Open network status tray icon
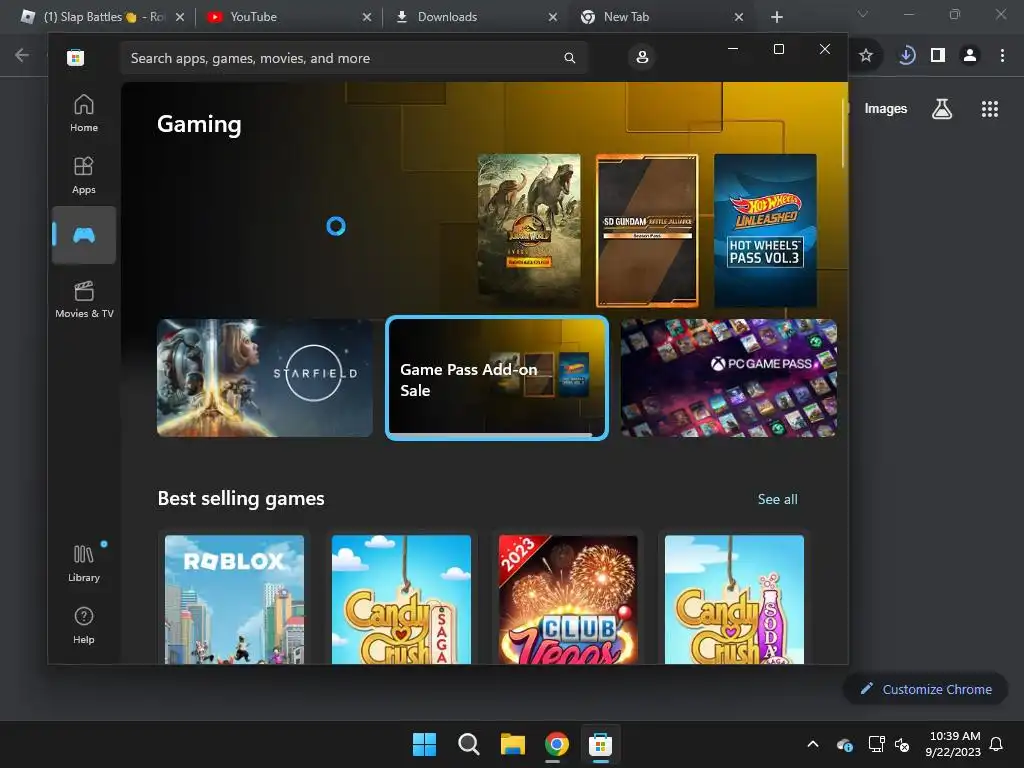The height and width of the screenshot is (768, 1024). tap(876, 744)
